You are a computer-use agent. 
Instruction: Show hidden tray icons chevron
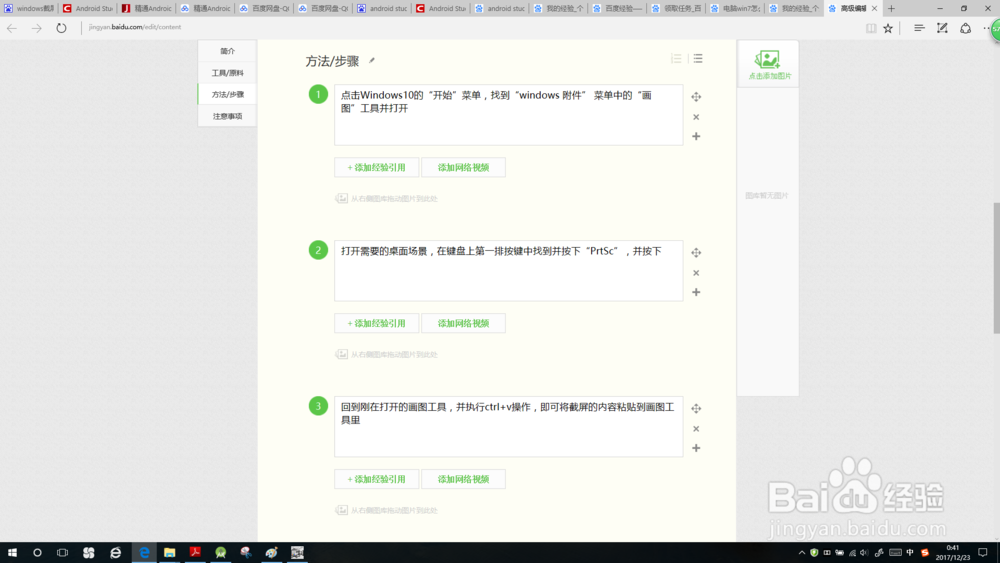[802, 553]
